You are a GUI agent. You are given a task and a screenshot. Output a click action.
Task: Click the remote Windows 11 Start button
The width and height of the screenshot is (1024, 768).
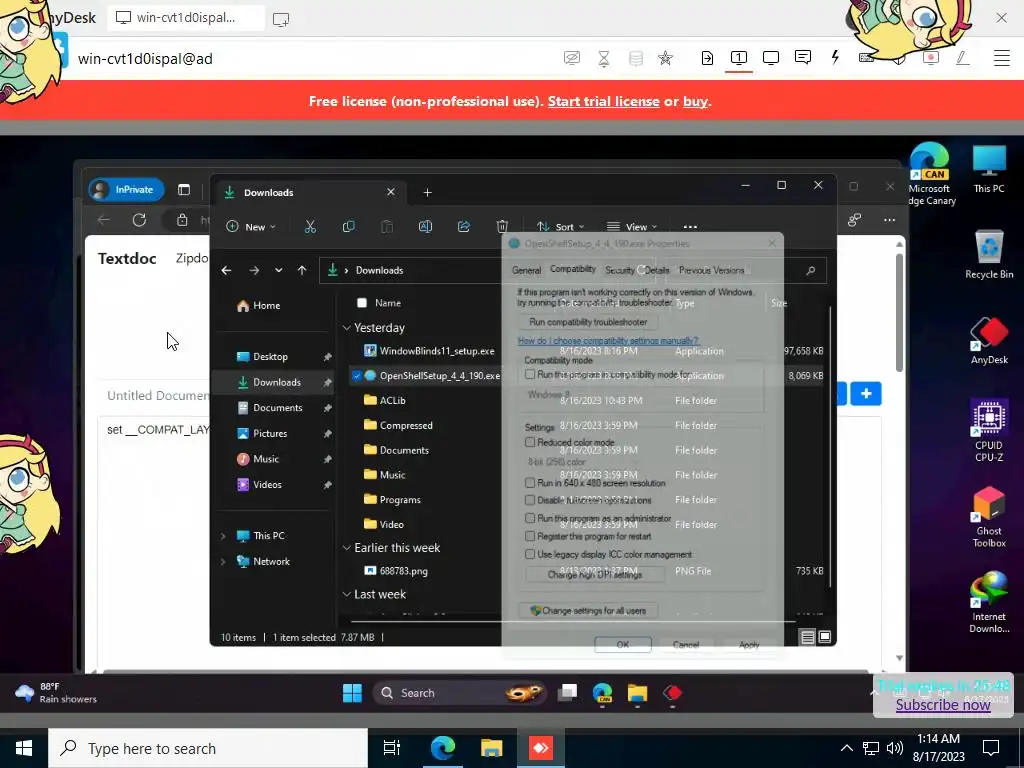(352, 693)
